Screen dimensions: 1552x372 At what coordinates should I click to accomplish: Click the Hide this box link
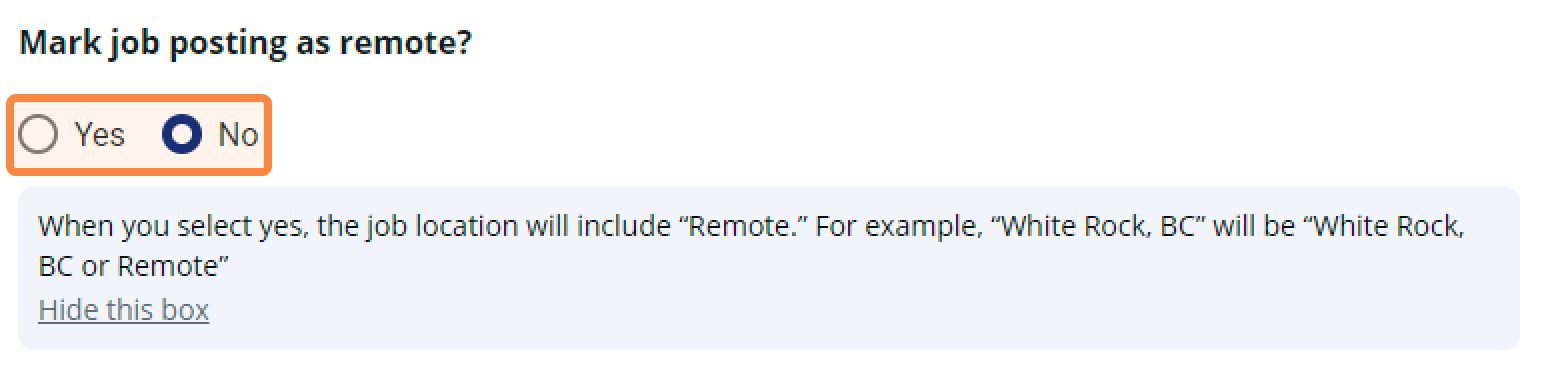tap(124, 310)
